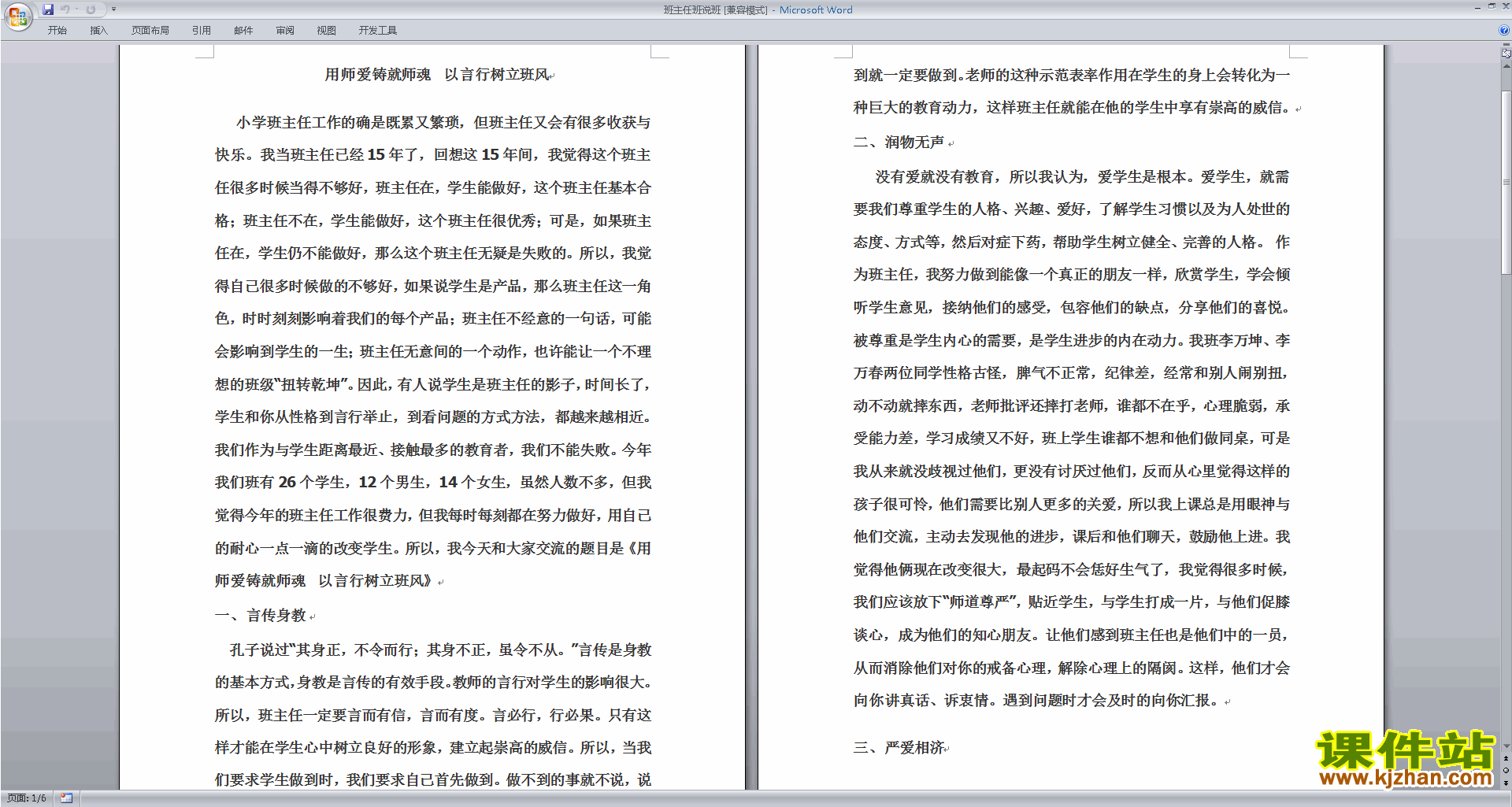Restore down the Word window
This screenshot has height=807, width=1512.
[x=1492, y=7]
